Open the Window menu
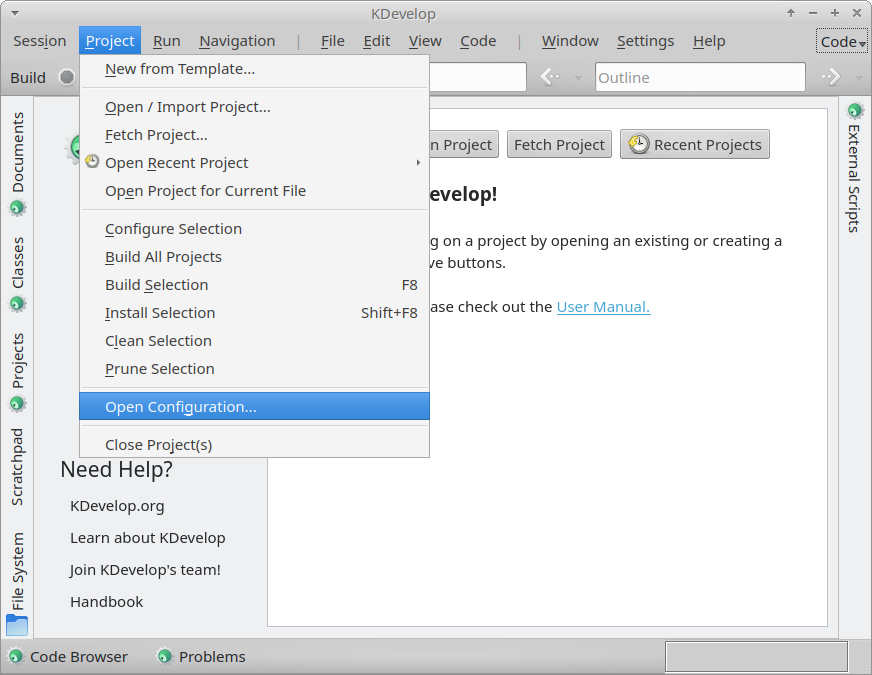The image size is (872, 675). tap(570, 41)
